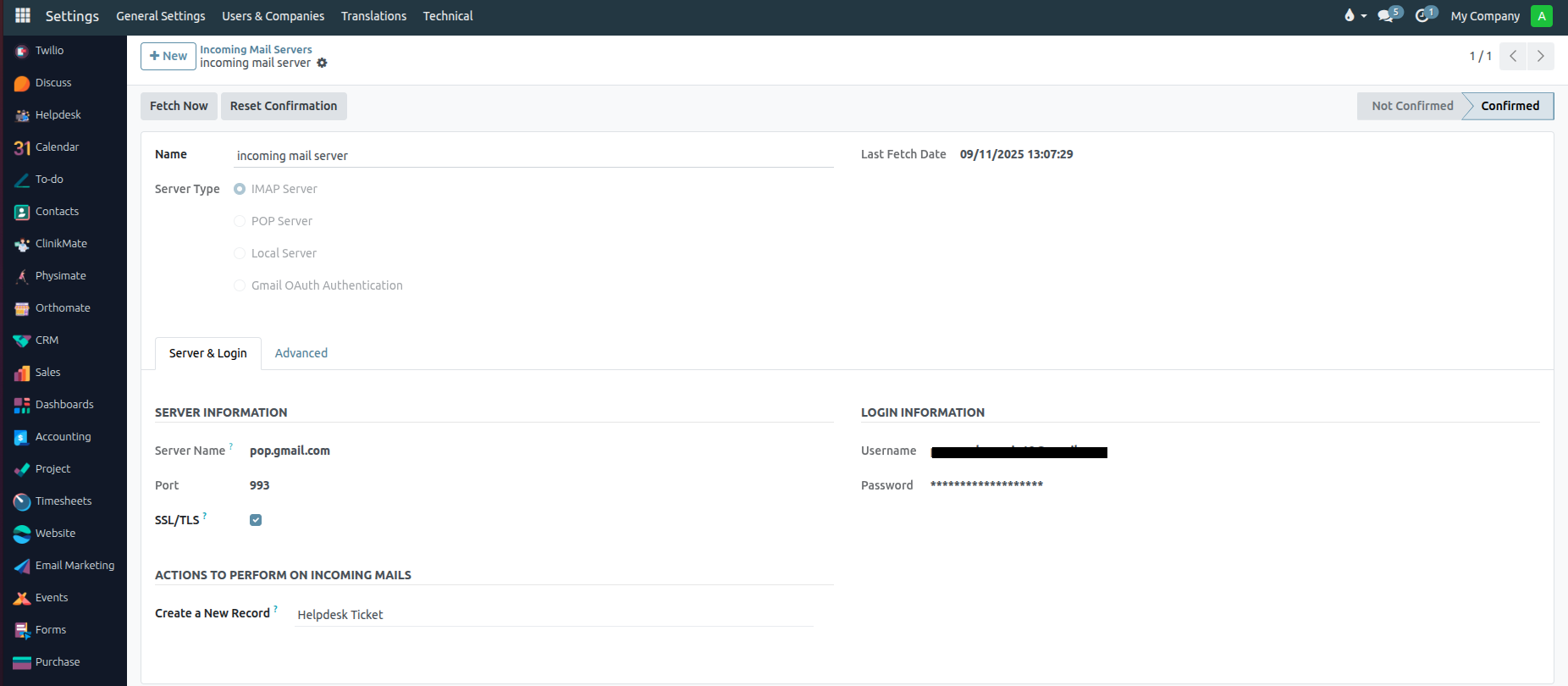Toggle the SSL/TLS checkbox
The height and width of the screenshot is (686, 1568).
pos(256,520)
